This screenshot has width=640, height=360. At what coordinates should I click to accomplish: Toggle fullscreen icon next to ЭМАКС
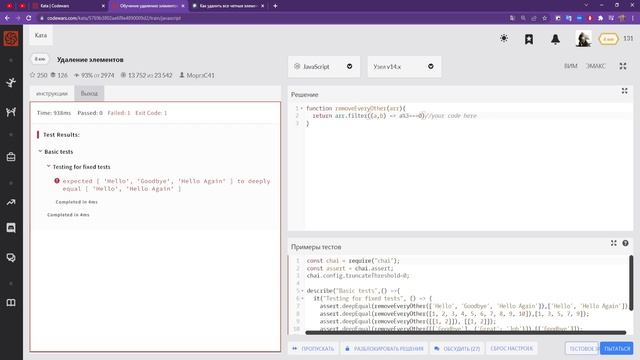(x=623, y=66)
